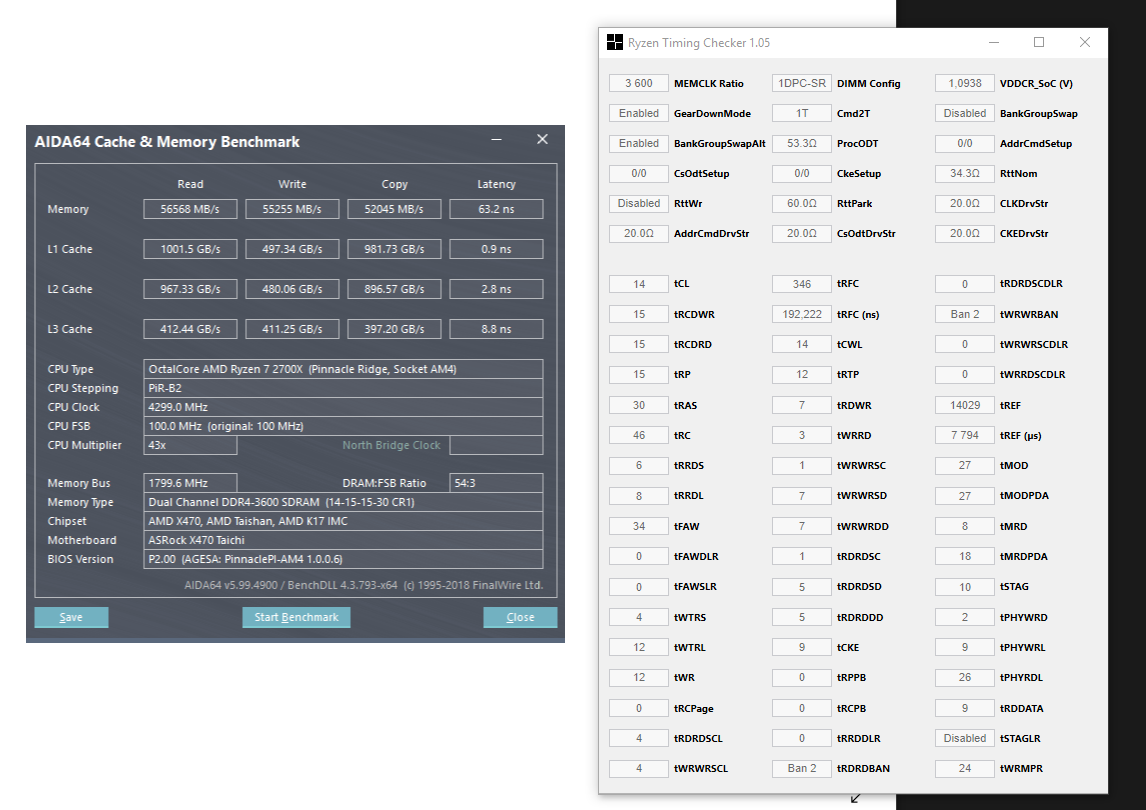Click the CPU FSB field 100.0 MHz
The width and height of the screenshot is (1146, 810).
click(344, 426)
